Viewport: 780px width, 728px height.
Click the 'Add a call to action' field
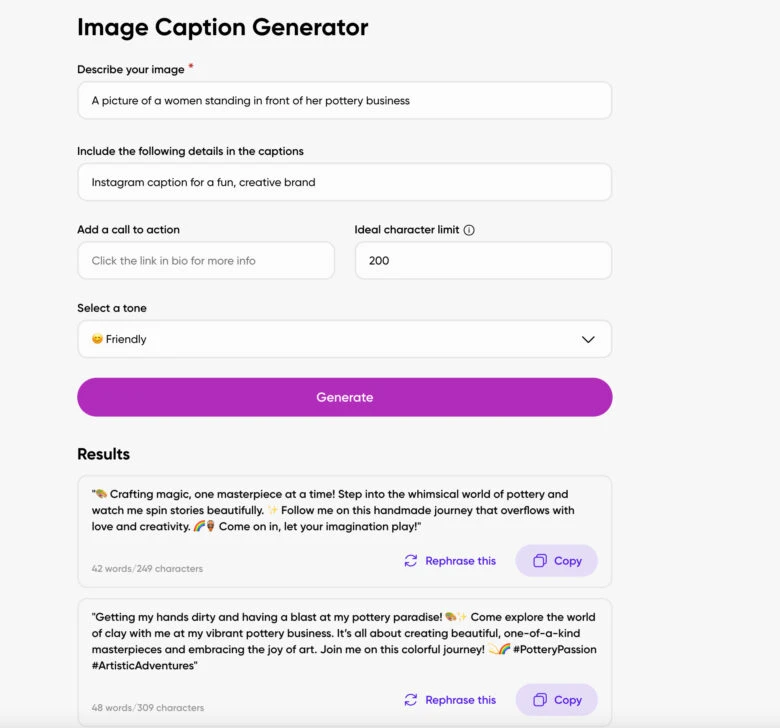[205, 261]
